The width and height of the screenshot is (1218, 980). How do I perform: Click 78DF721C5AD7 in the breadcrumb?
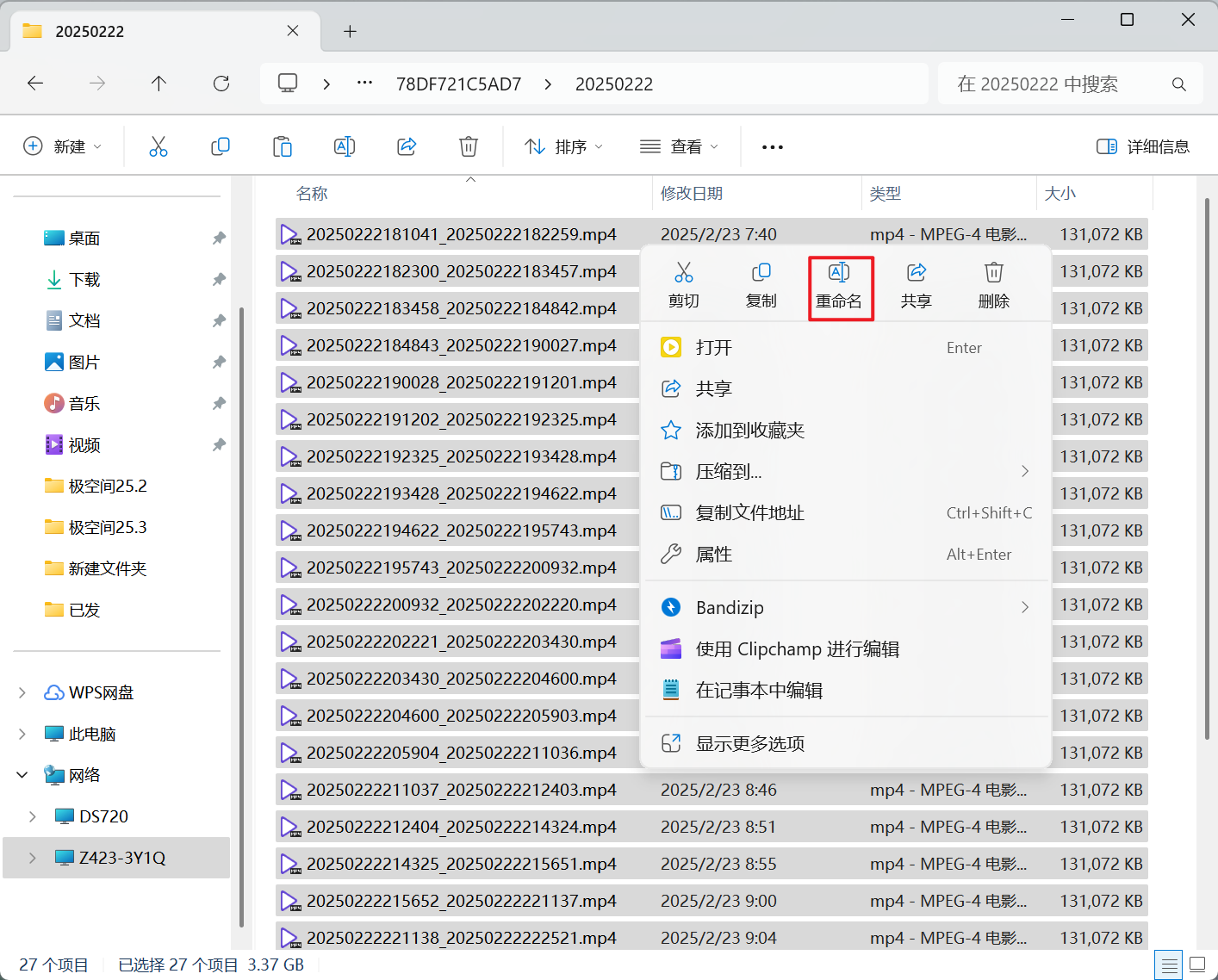(x=459, y=84)
